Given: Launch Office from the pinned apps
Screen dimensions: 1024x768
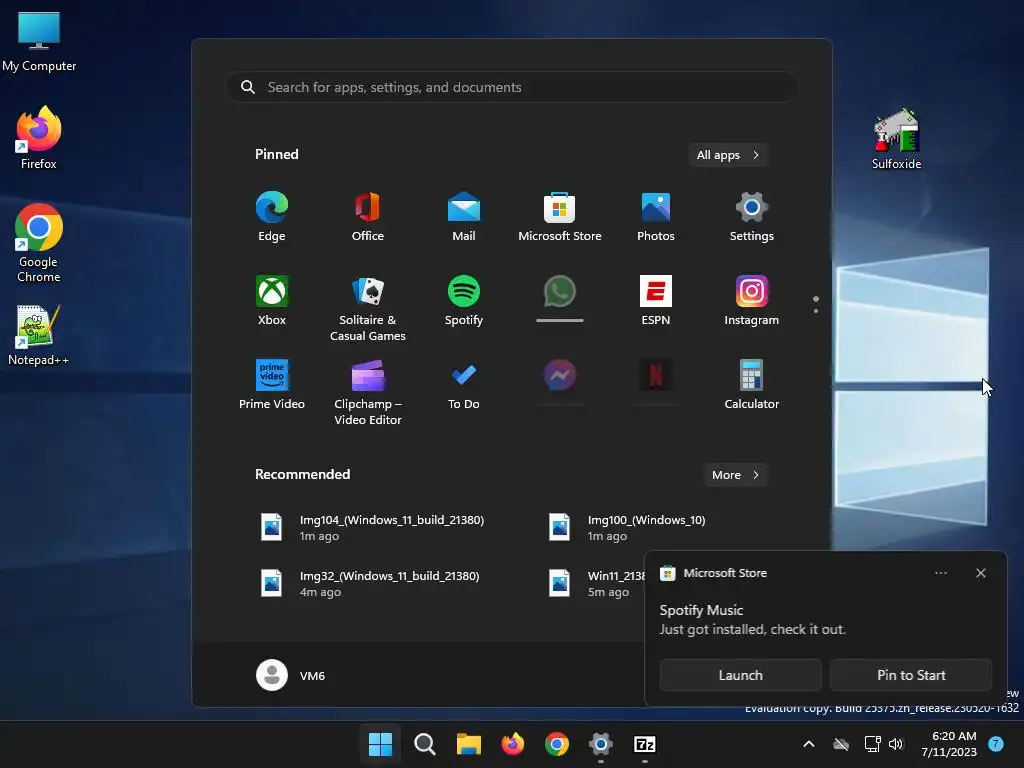Looking at the screenshot, I should tap(368, 217).
